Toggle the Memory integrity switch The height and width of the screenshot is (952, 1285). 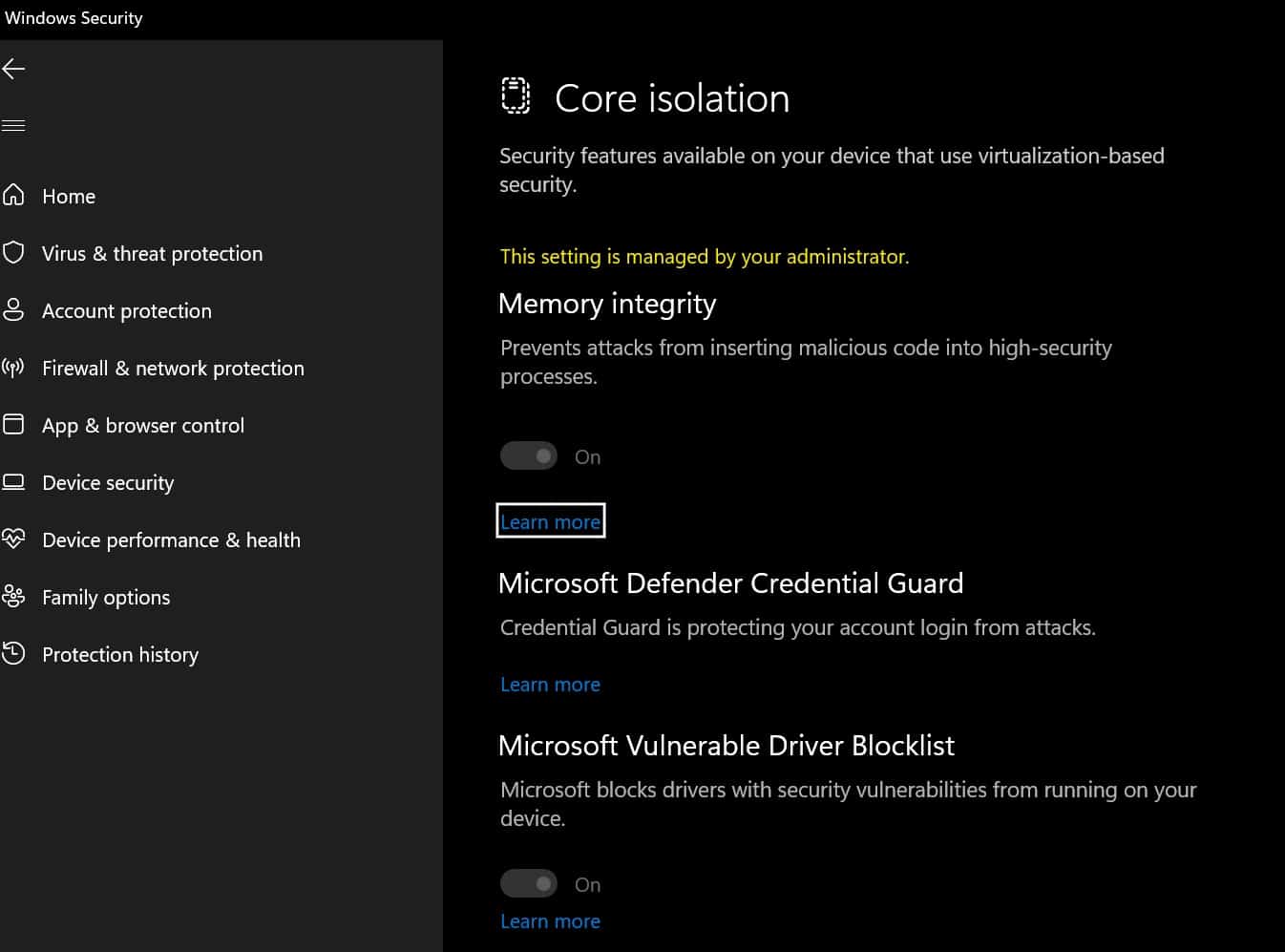529,455
